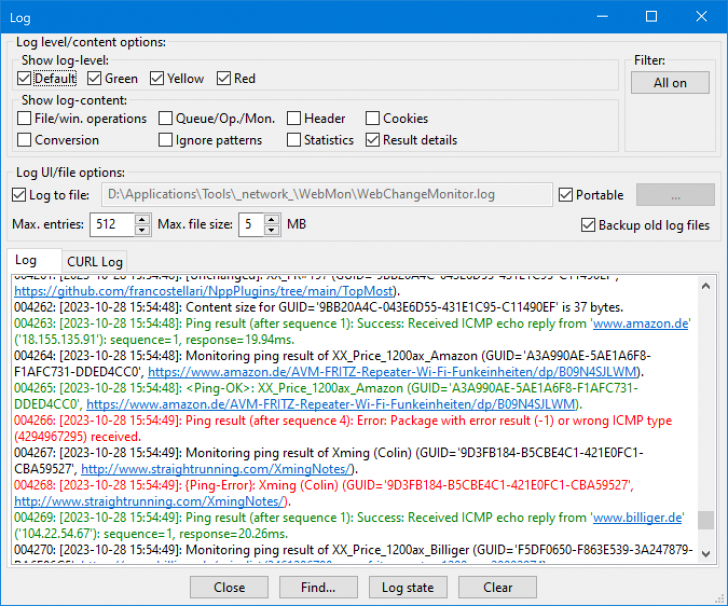Click the log scrollbar down arrow
The width and height of the screenshot is (728, 606).
pos(706,554)
